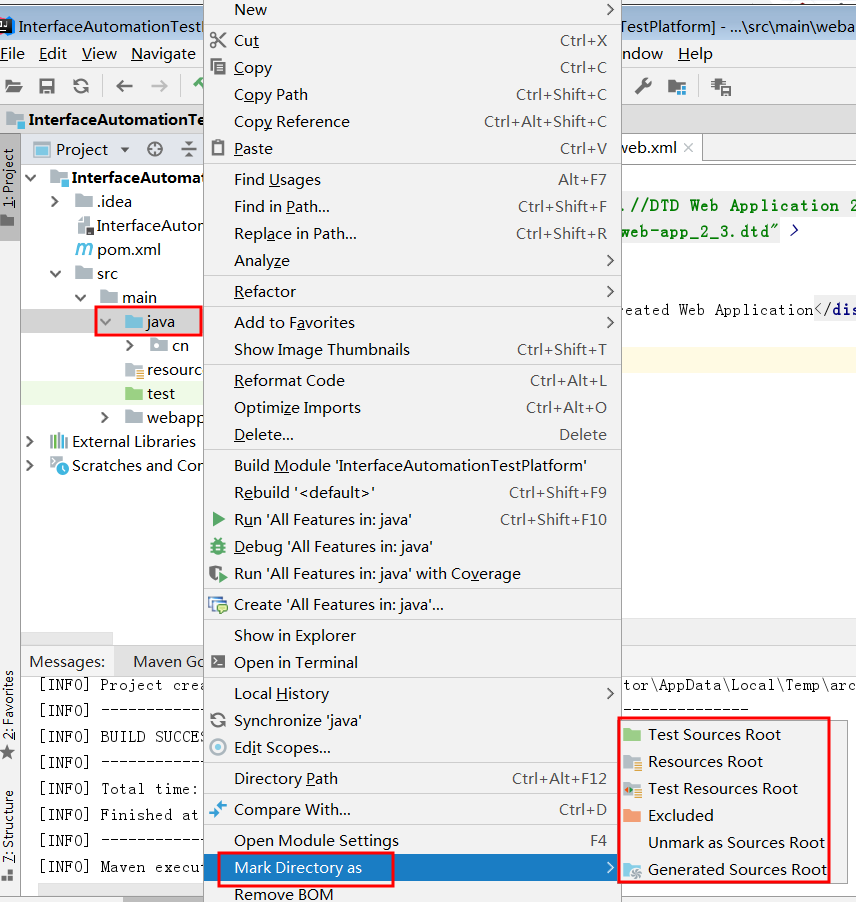Select the resources folder in project tree

click(163, 370)
